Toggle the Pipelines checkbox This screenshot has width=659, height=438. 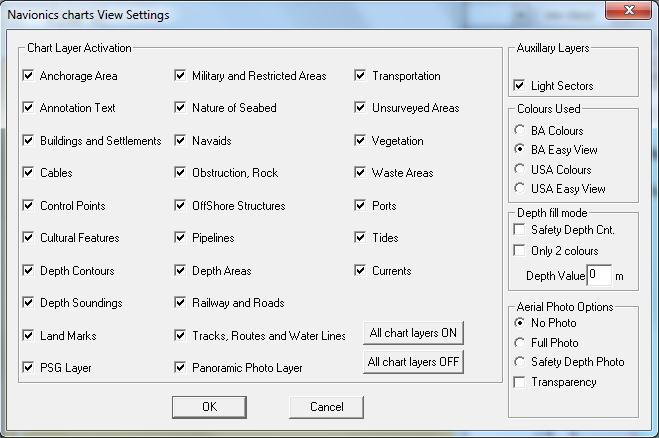pos(180,237)
